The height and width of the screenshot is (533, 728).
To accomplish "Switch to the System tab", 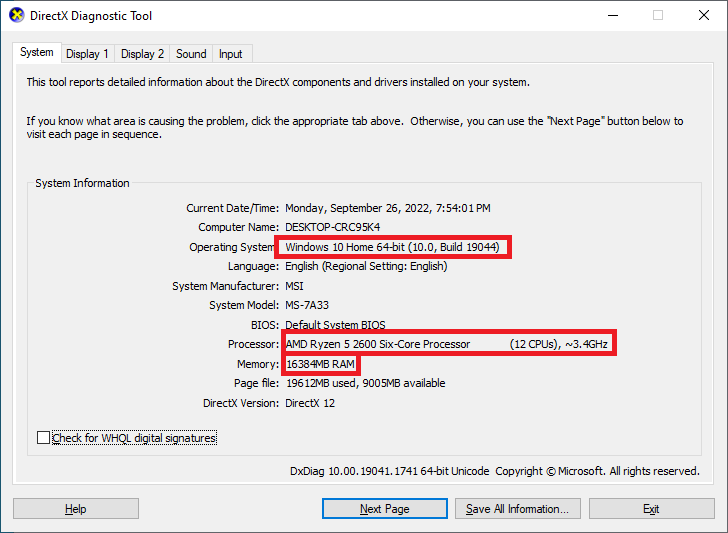I will click(x=37, y=53).
